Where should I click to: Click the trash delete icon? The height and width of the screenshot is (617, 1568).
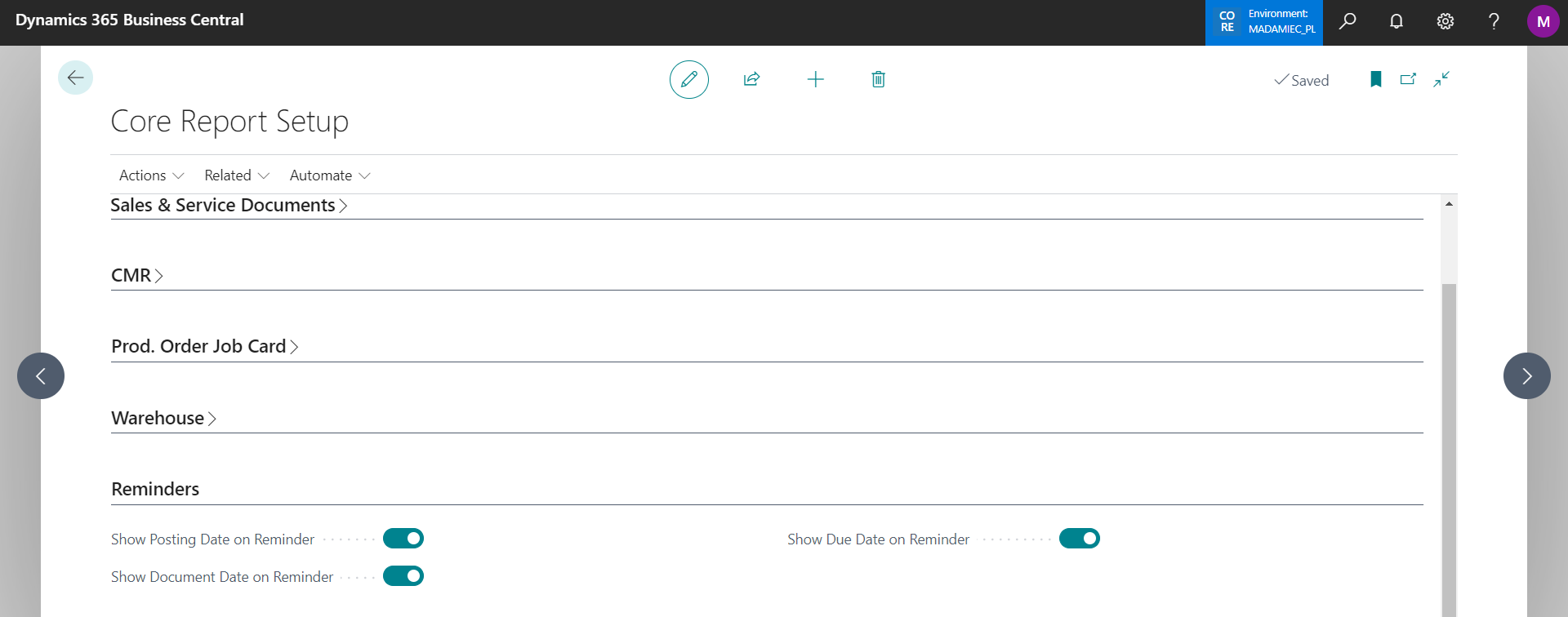point(878,79)
